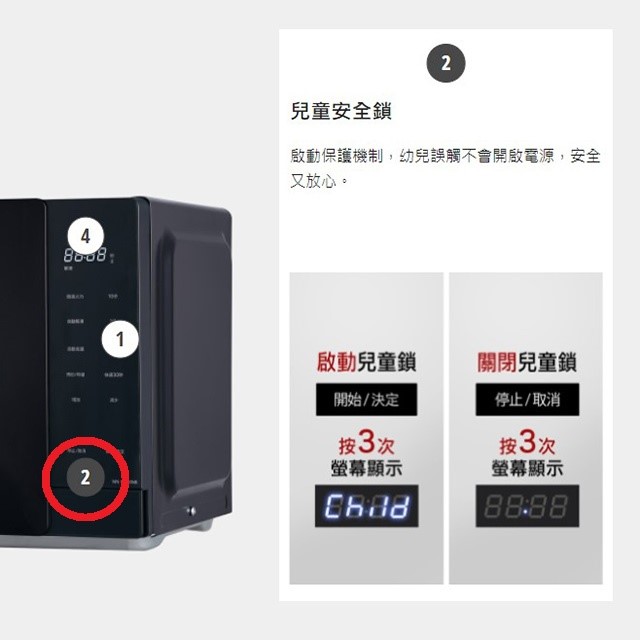Screen dimensions: 640x640
Task: Click the black 開始/決定 label
Action: click(x=366, y=400)
